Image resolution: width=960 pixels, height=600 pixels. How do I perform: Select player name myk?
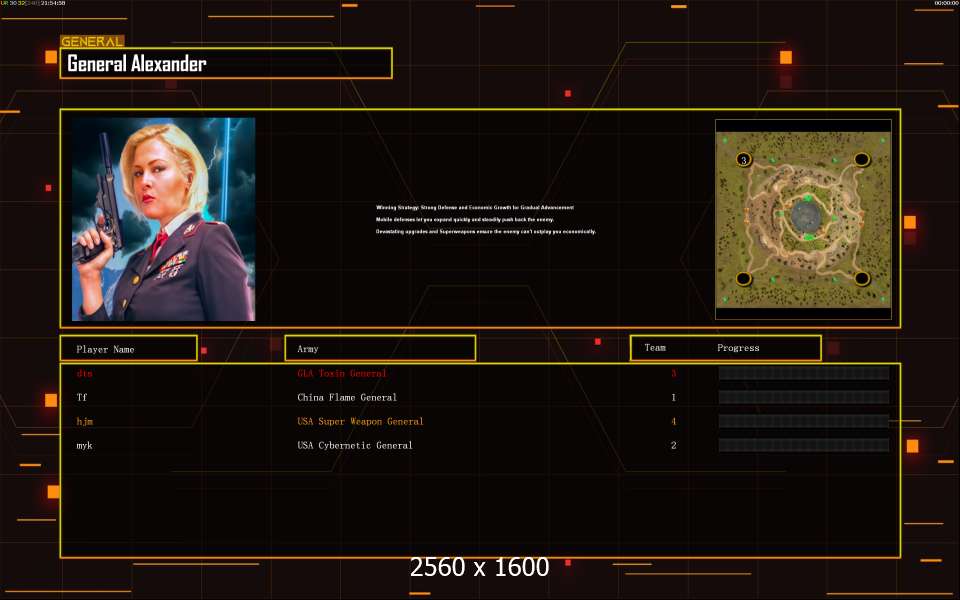tap(84, 446)
